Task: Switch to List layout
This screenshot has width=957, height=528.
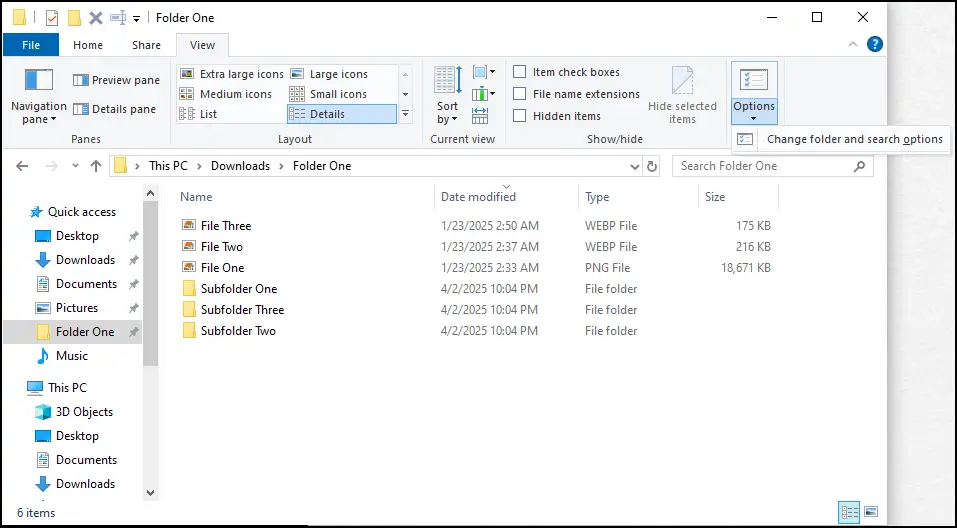Action: pos(198,114)
